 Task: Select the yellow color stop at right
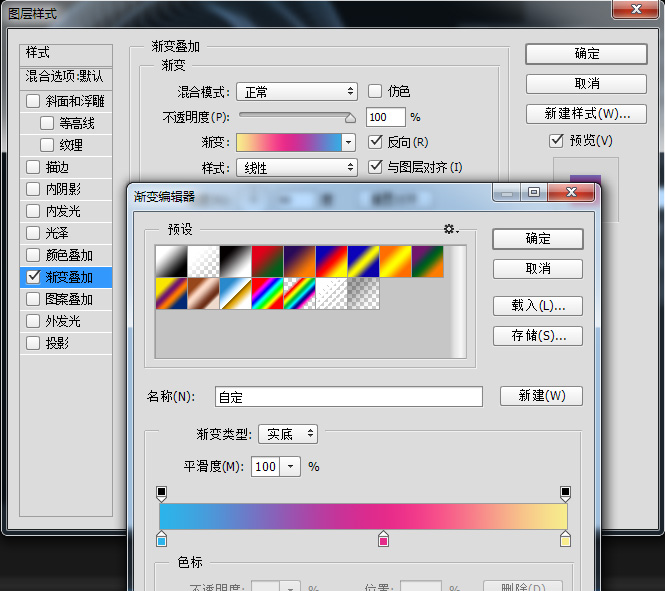coord(565,540)
